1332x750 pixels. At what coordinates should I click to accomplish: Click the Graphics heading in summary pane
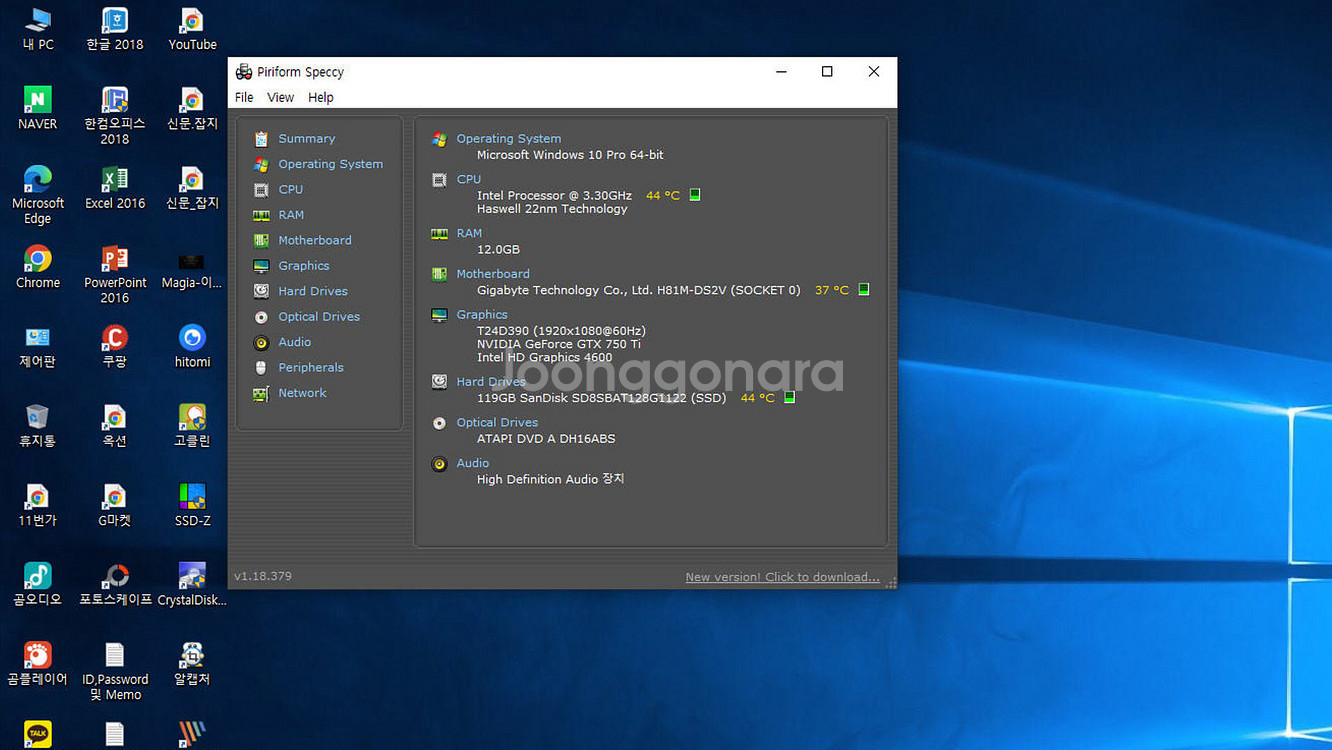(x=482, y=315)
